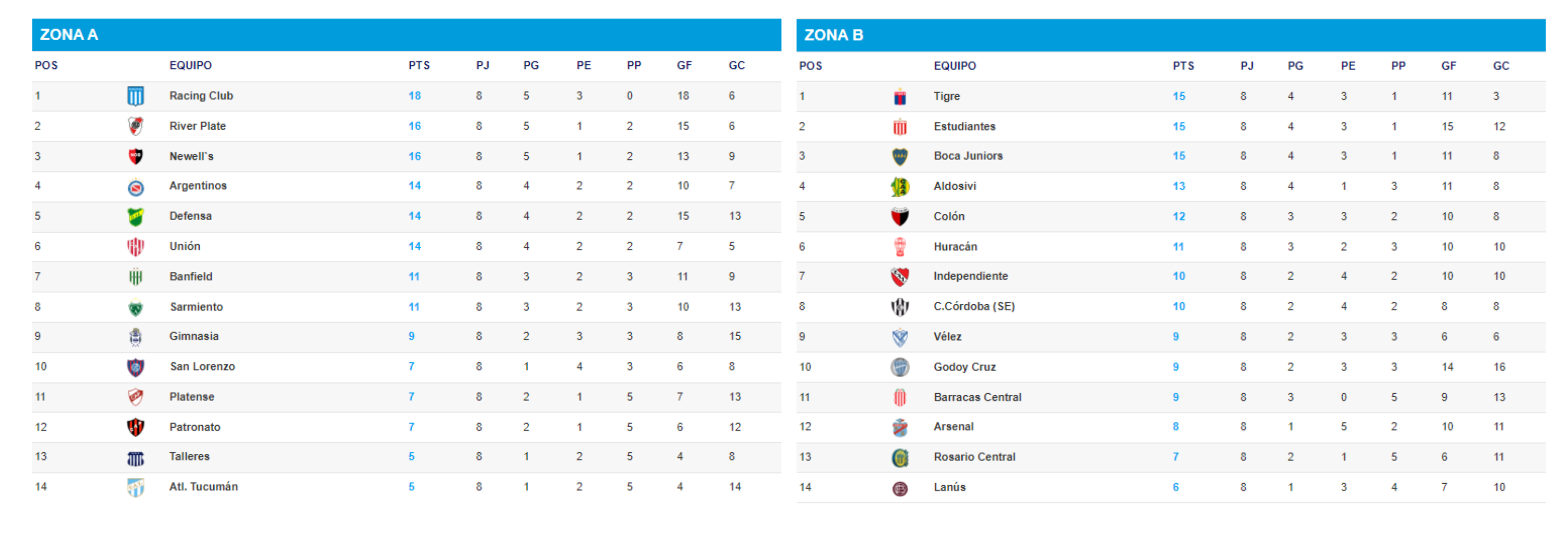Click the Independiente crest icon

coord(900,277)
